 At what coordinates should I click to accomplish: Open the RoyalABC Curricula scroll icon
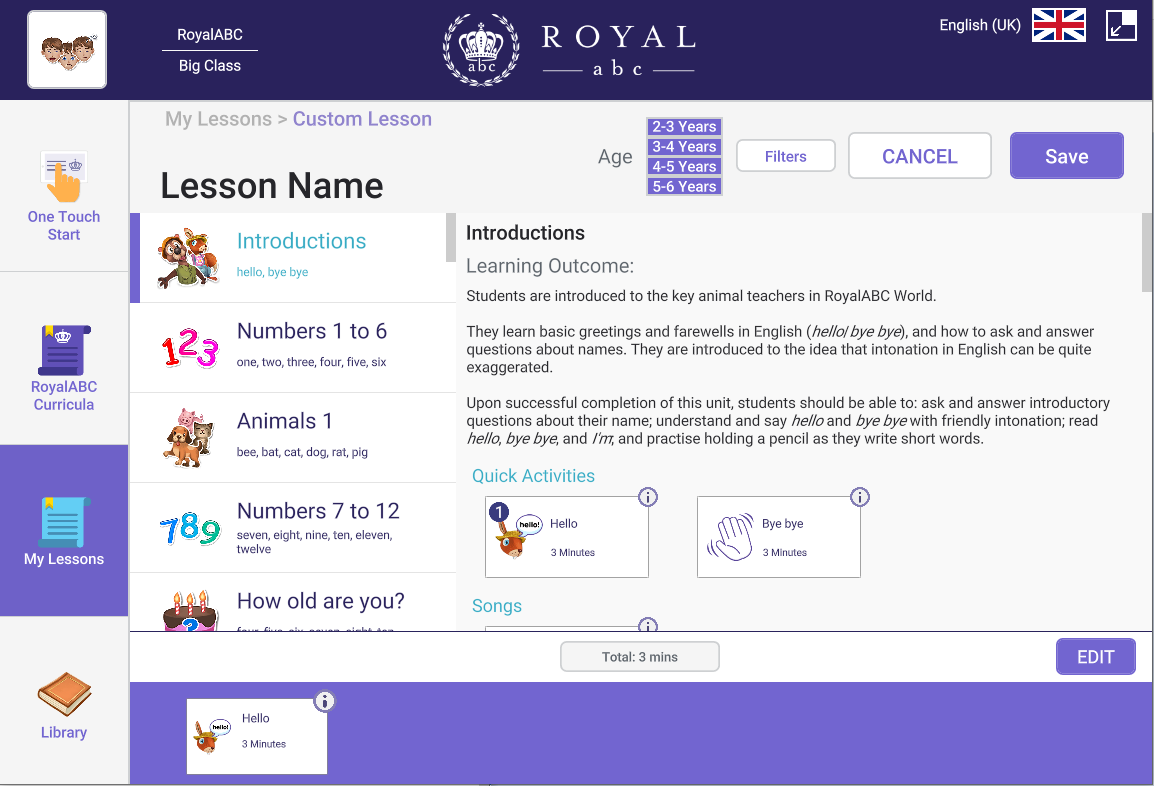[x=64, y=350]
